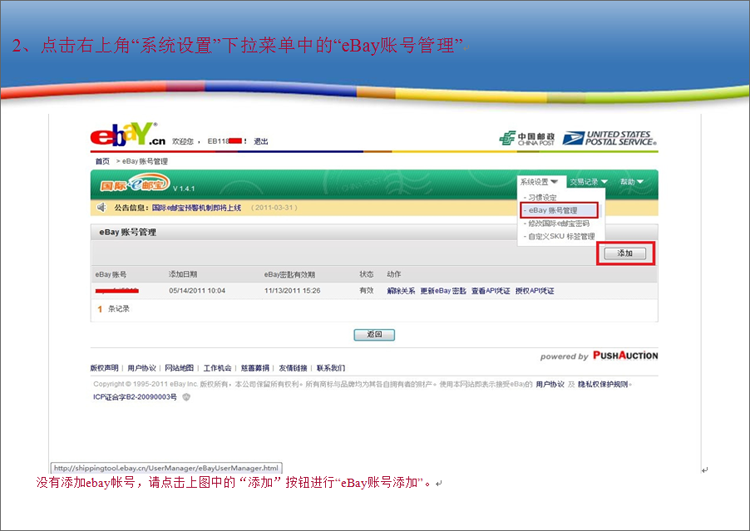Open 用户协议 link in copyright line

(x=550, y=384)
